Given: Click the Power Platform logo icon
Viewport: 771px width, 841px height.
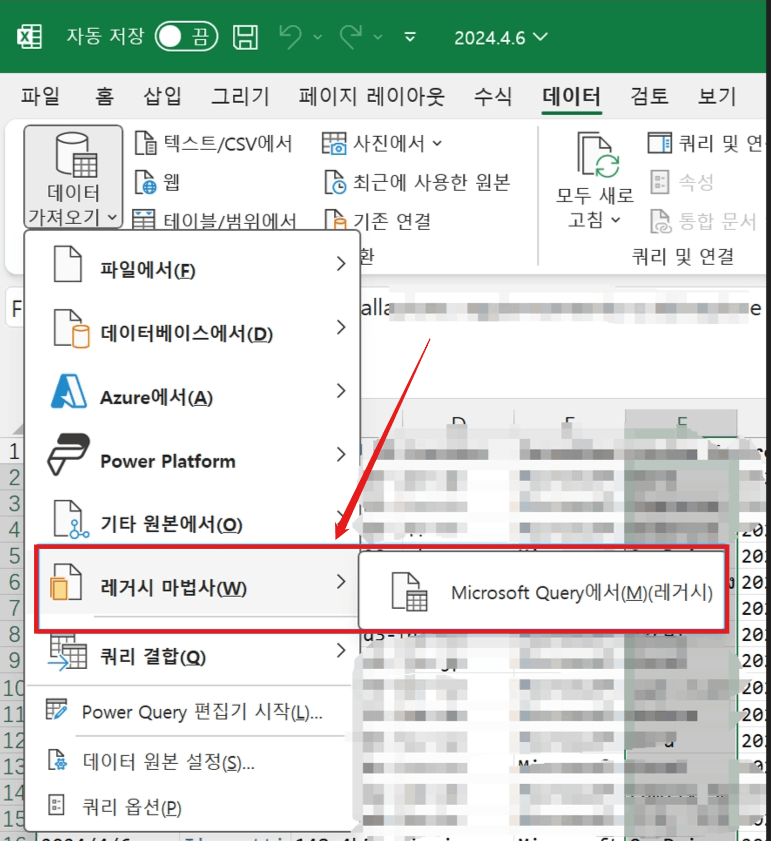Looking at the screenshot, I should point(69,454).
